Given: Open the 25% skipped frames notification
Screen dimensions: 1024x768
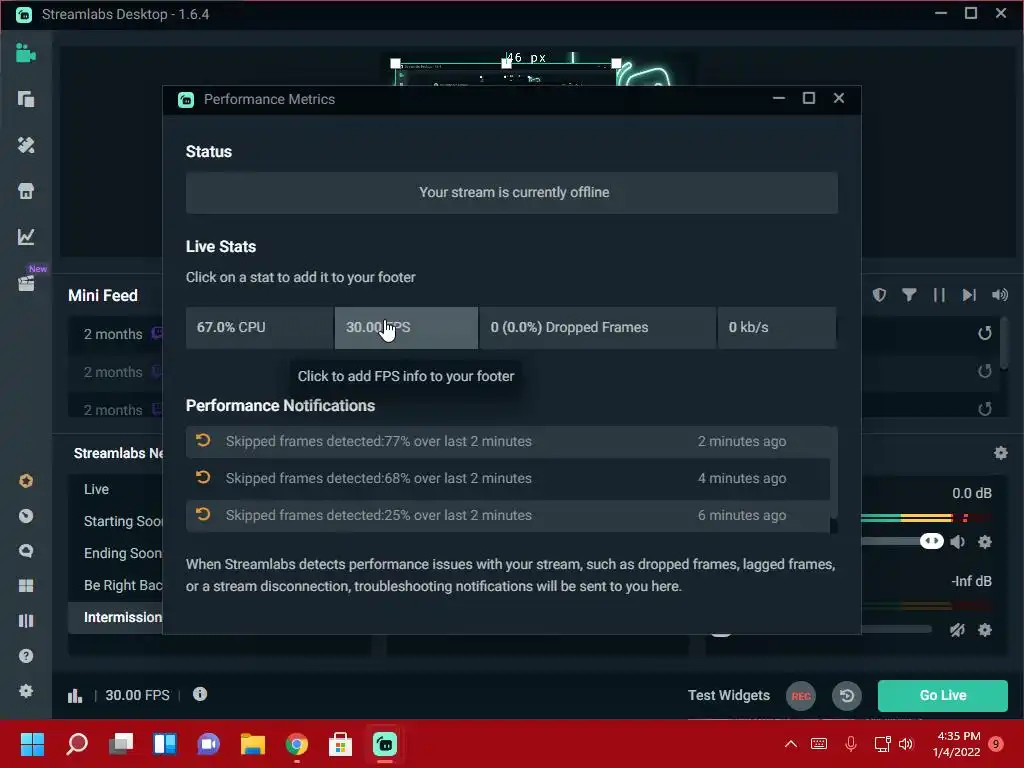Looking at the screenshot, I should pyautogui.click(x=507, y=516).
